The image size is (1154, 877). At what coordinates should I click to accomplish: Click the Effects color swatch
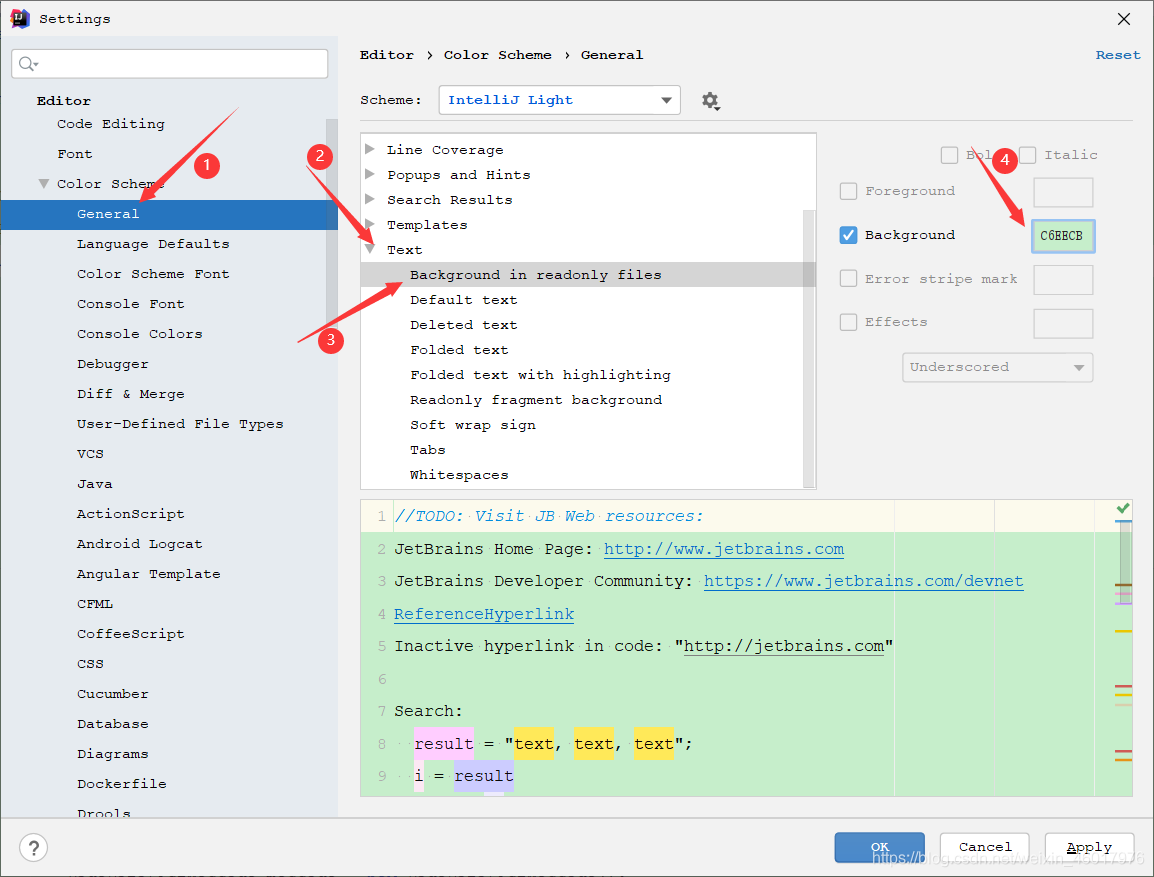click(x=1063, y=324)
